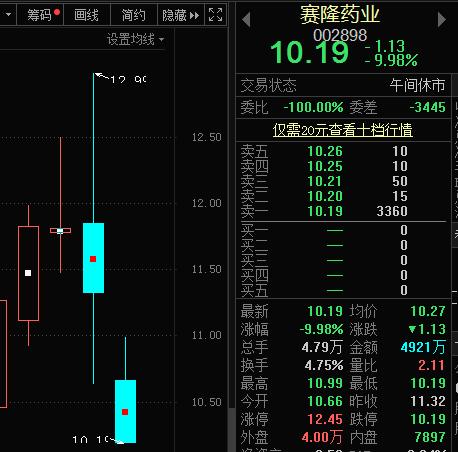Click the 11.00 price axis label
This screenshot has height=452, width=458.
coord(206,335)
